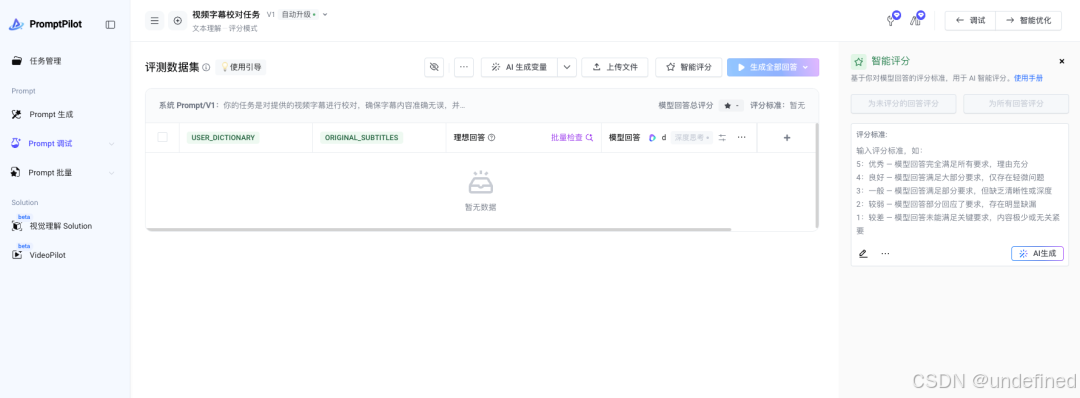This screenshot has width=1080, height=398.
Task: Click the PromptPilot logo
Action: [45, 24]
